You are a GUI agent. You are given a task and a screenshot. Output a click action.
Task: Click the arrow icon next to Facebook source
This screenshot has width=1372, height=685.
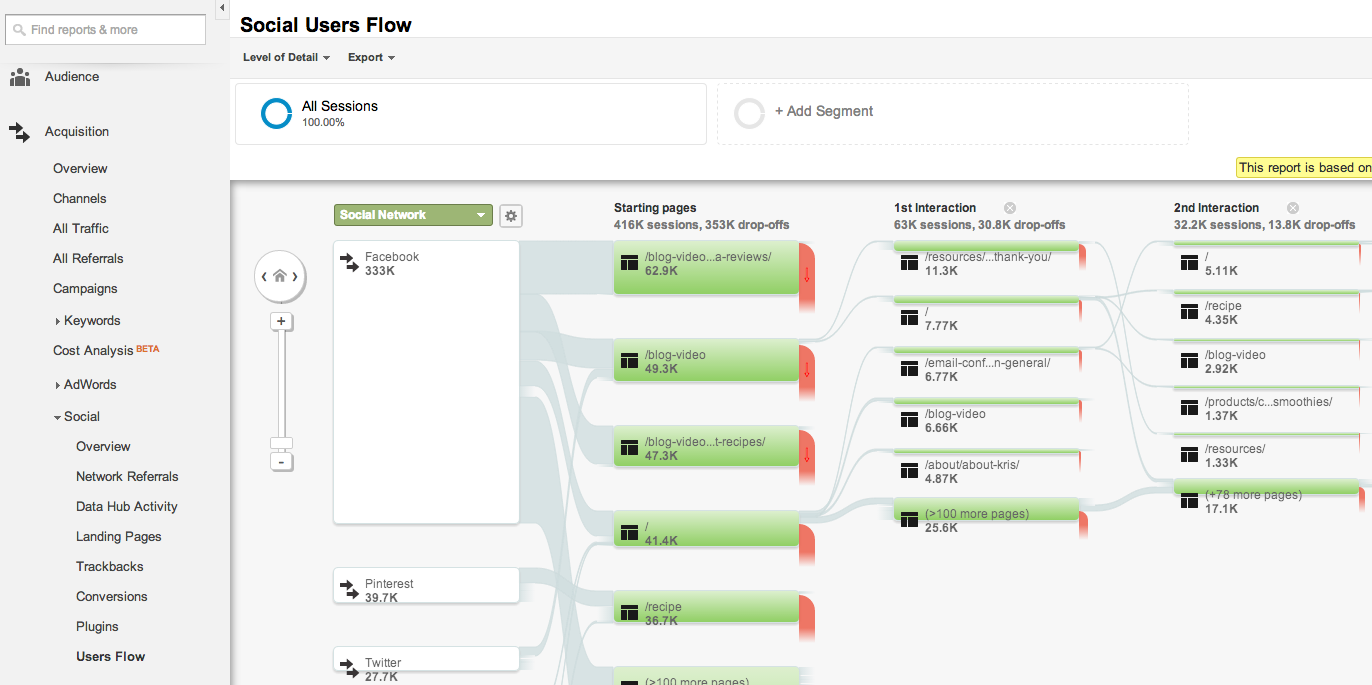(x=348, y=262)
